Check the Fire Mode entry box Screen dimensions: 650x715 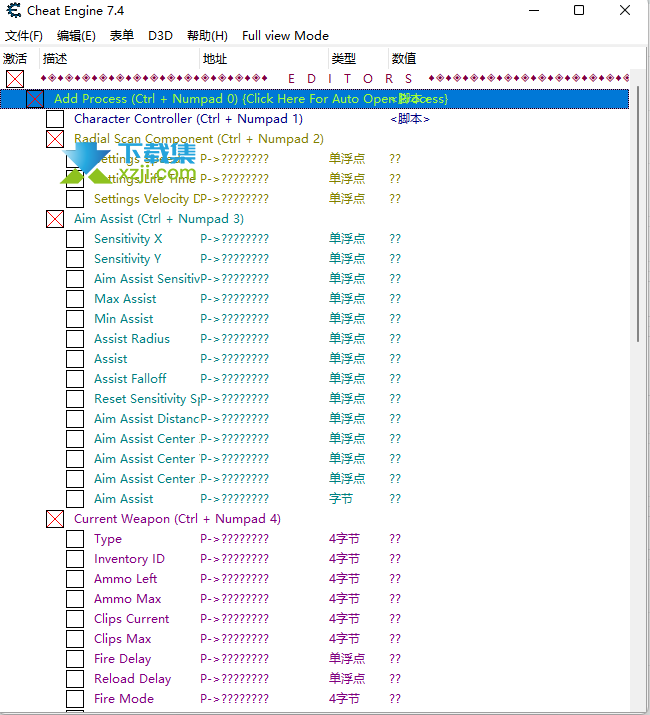tap(75, 699)
